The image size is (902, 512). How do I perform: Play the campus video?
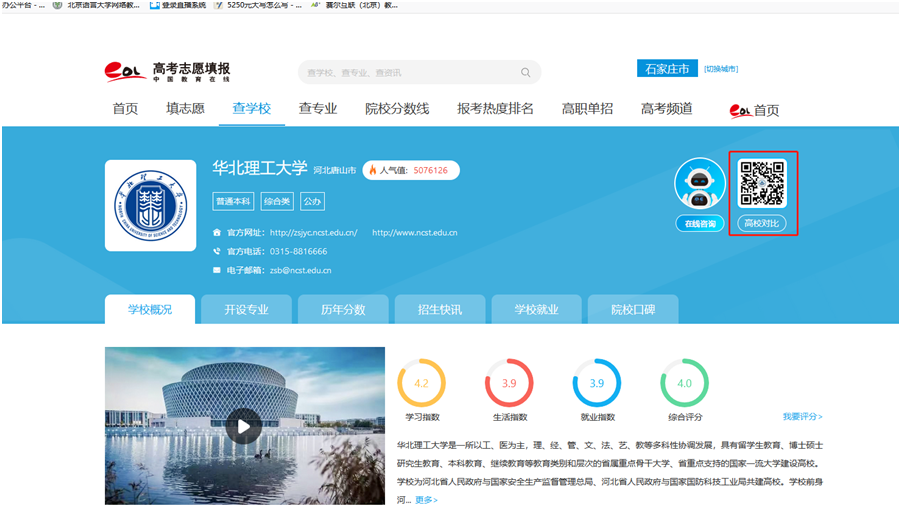pyautogui.click(x=243, y=426)
